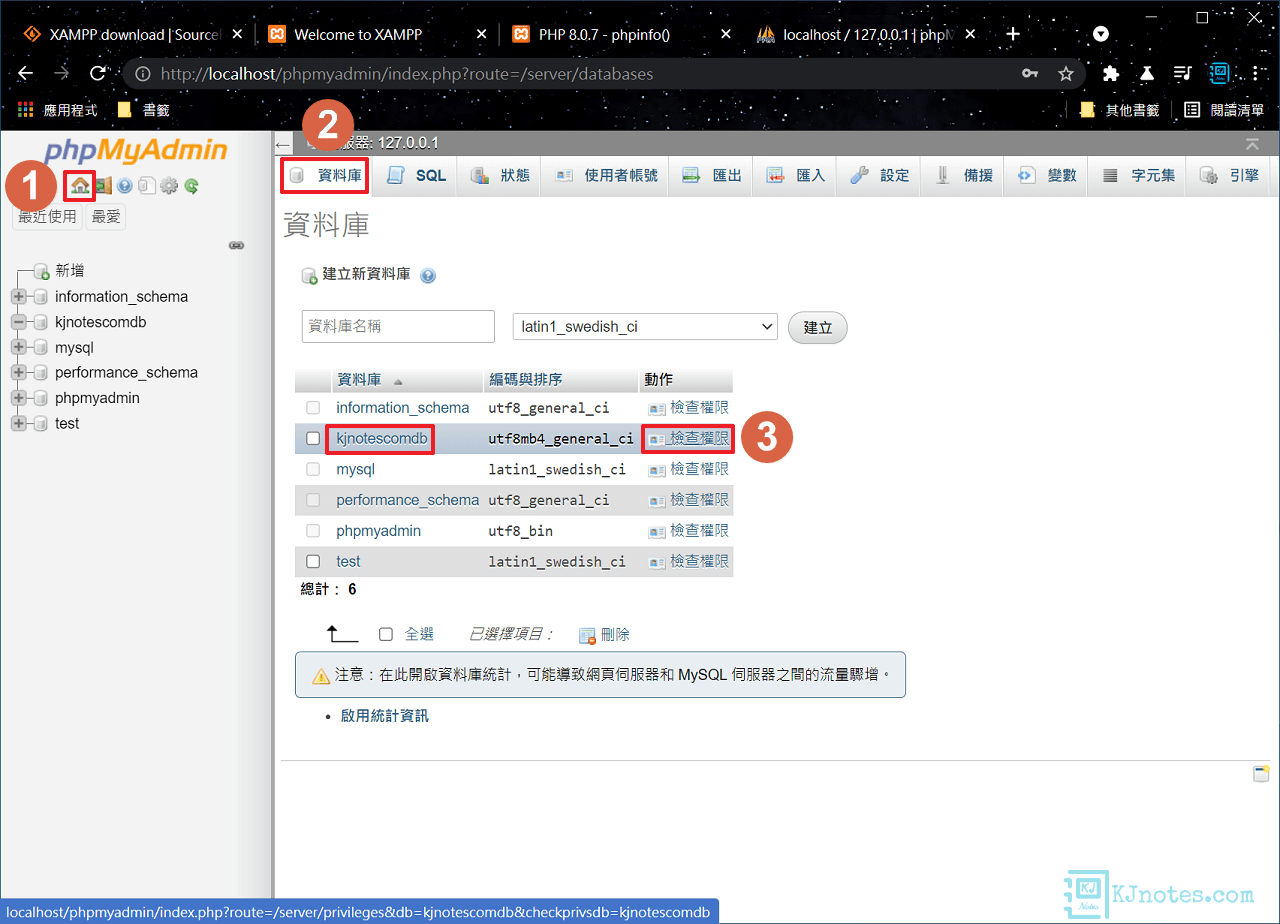Click privileges icon in kjnotescomdb row
This screenshot has height=924, width=1280.
[657, 438]
